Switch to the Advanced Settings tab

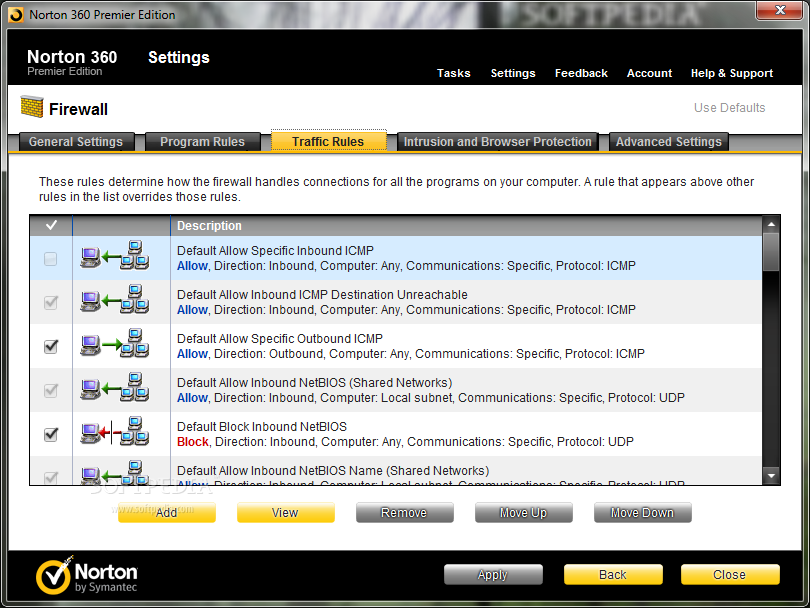(x=668, y=142)
